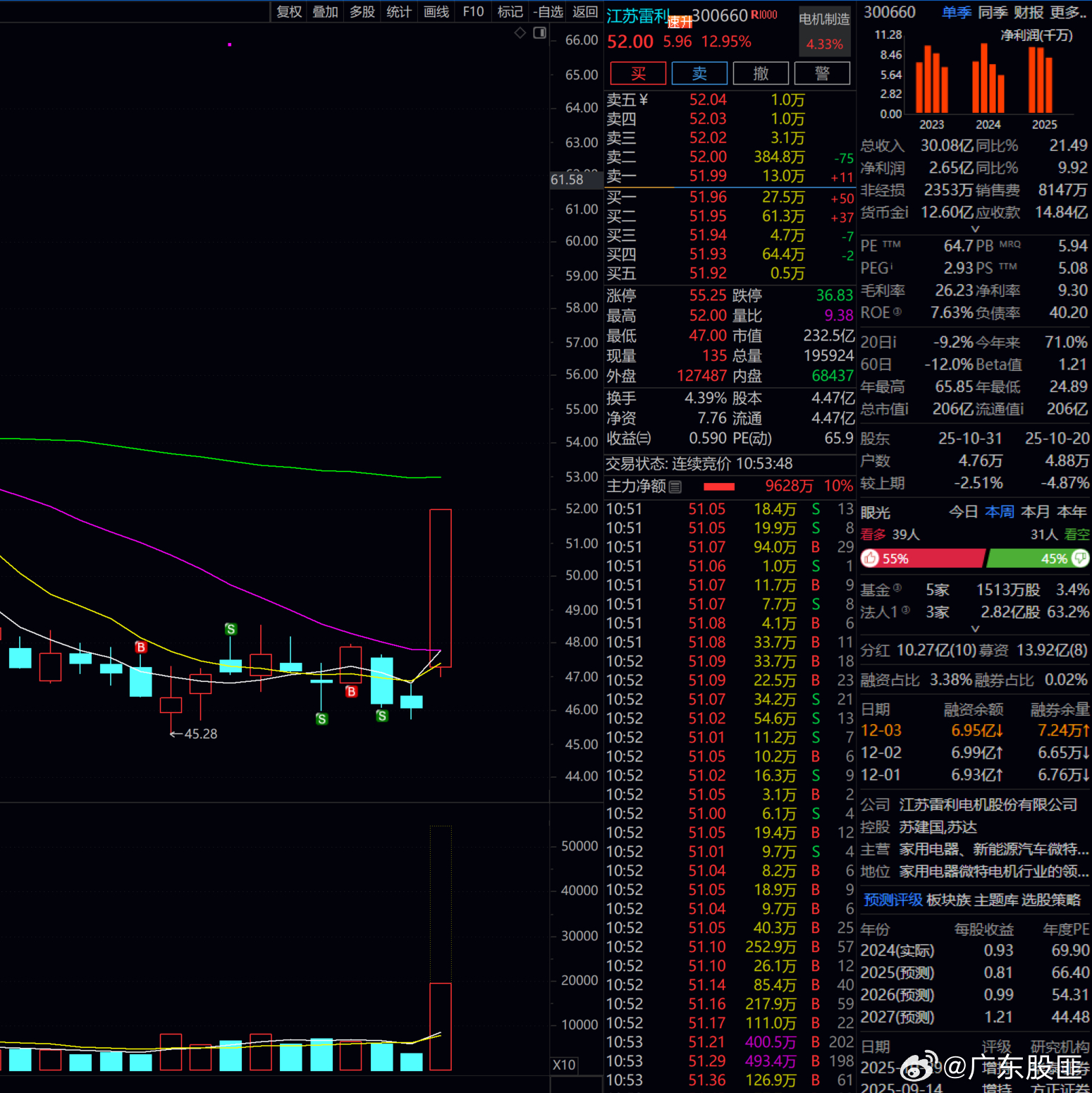The width and height of the screenshot is (1092, 1093).
Task: Open the 主力净额 detail list icon
Action: click(675, 487)
